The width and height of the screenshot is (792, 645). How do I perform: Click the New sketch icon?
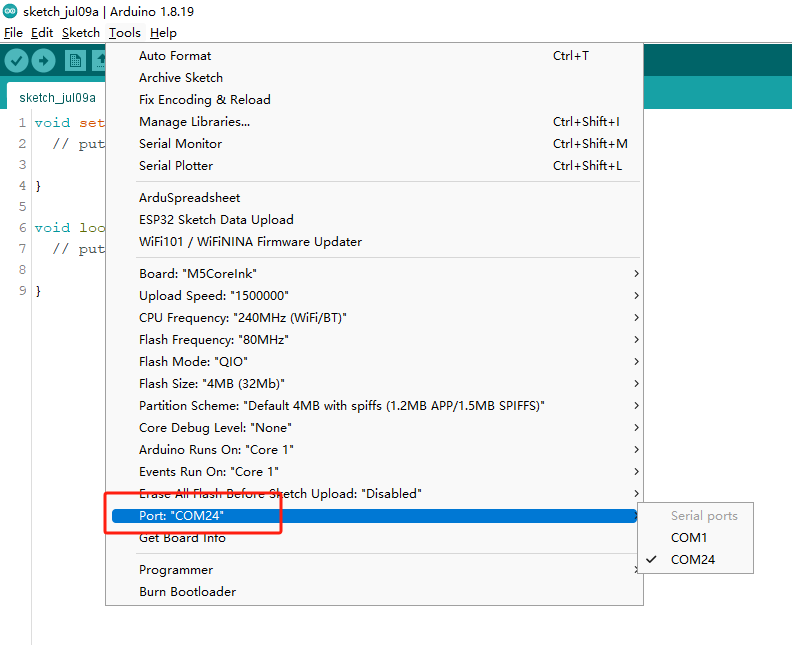(x=76, y=61)
